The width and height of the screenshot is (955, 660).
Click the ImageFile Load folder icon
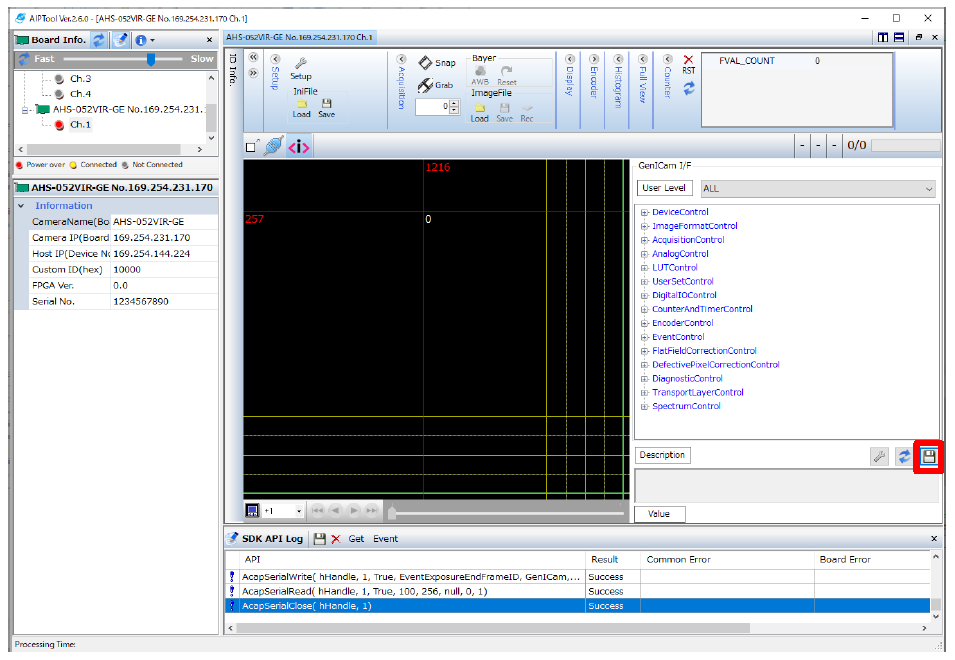(480, 107)
